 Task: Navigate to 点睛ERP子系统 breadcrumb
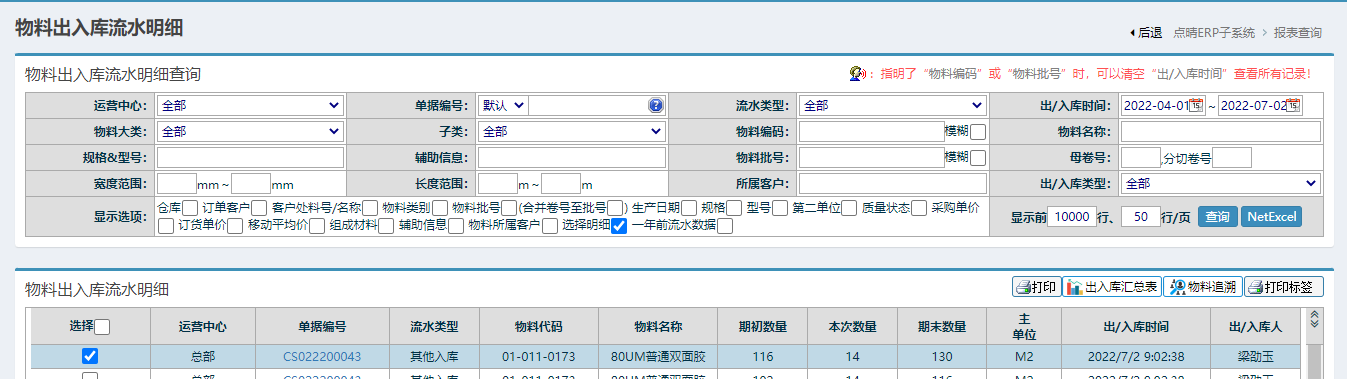tap(1213, 33)
